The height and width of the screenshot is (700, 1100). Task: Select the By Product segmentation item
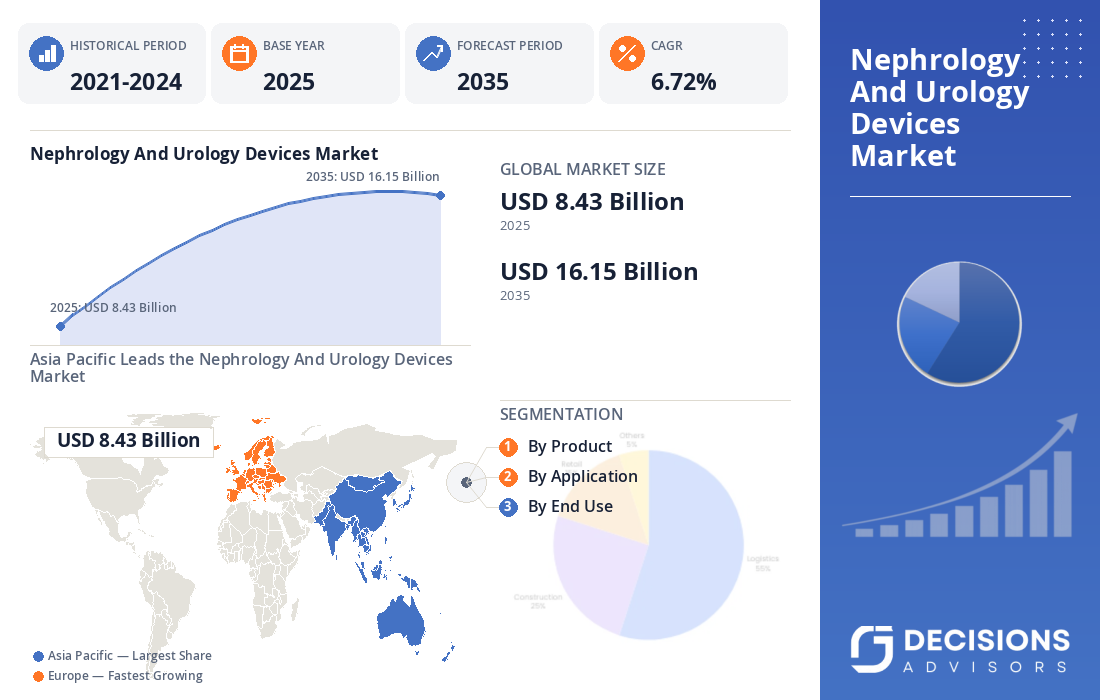(x=570, y=447)
